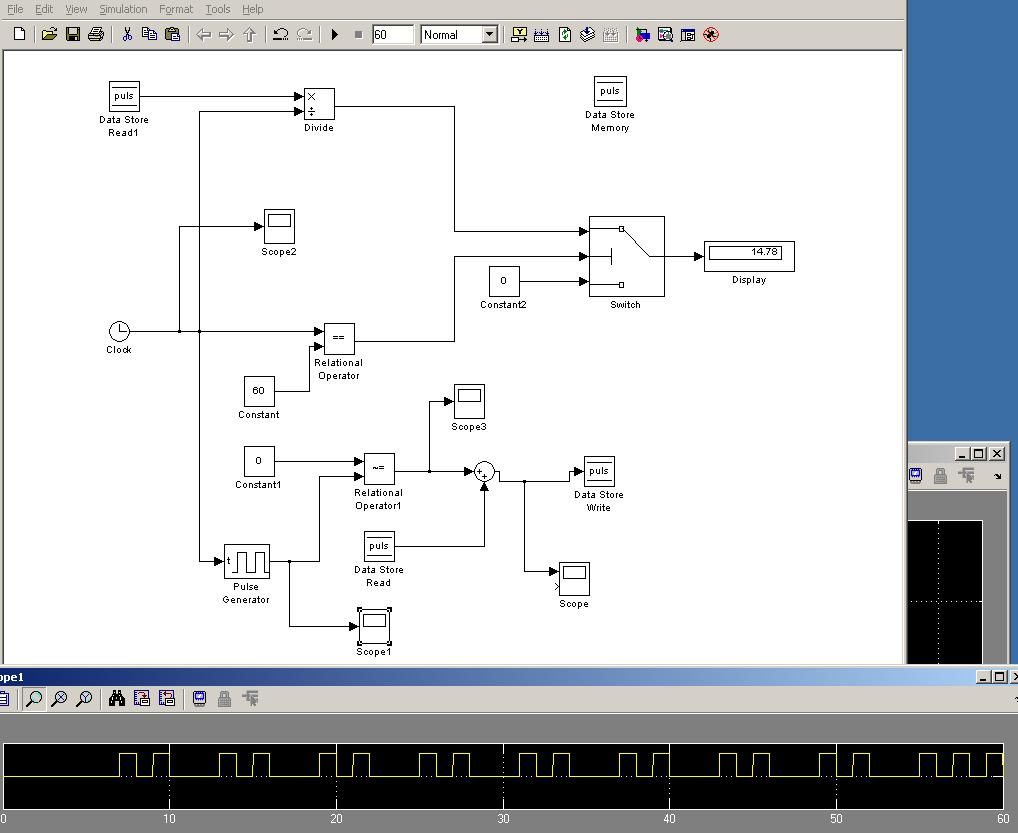1018x833 pixels.
Task: Open the Tools menu
Action: (x=217, y=9)
